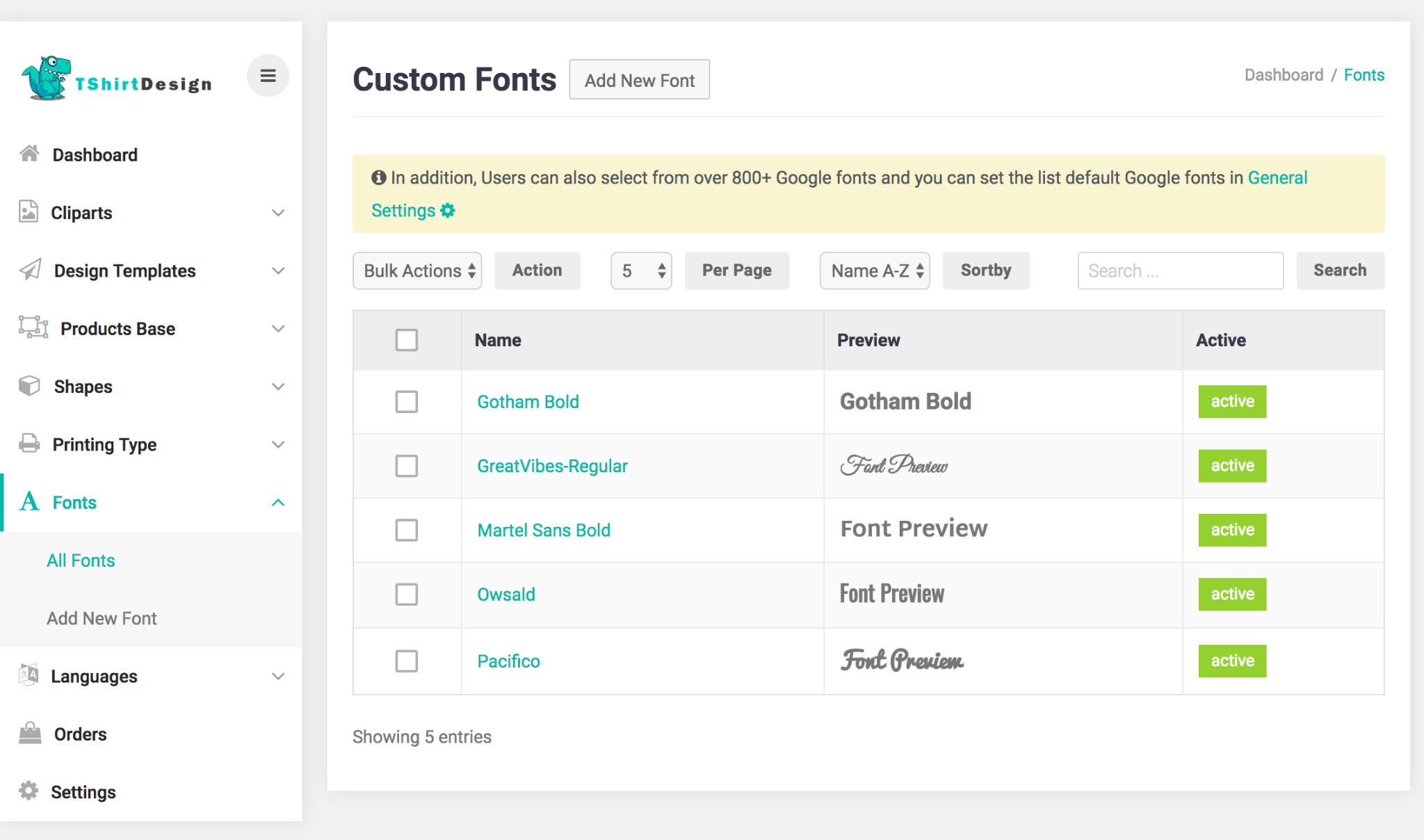1424x840 pixels.
Task: Tick the checkbox for Gotham Bold
Action: 406,401
